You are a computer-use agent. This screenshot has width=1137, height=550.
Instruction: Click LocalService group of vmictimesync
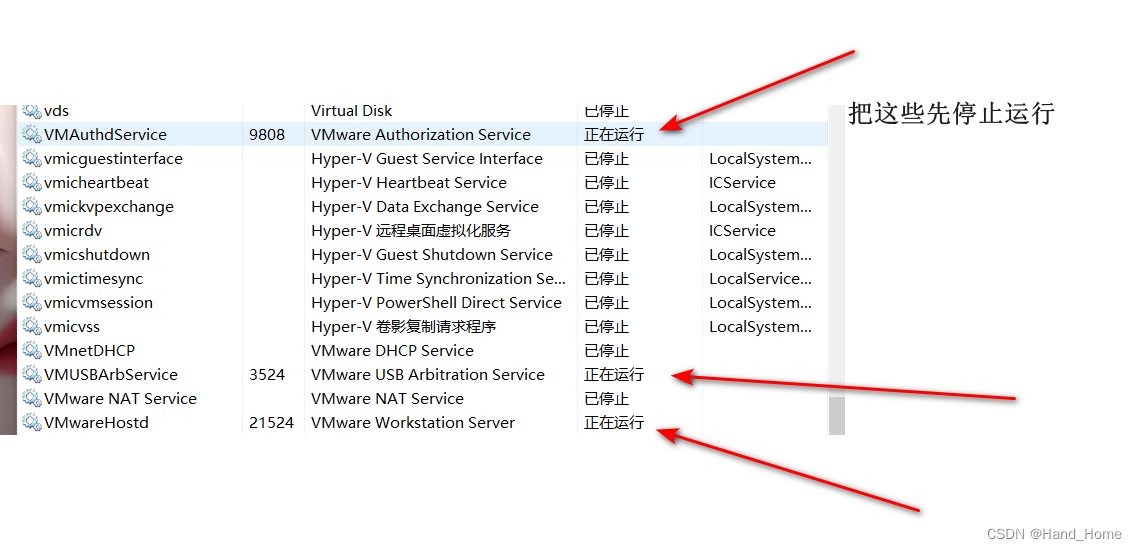pyautogui.click(x=760, y=278)
